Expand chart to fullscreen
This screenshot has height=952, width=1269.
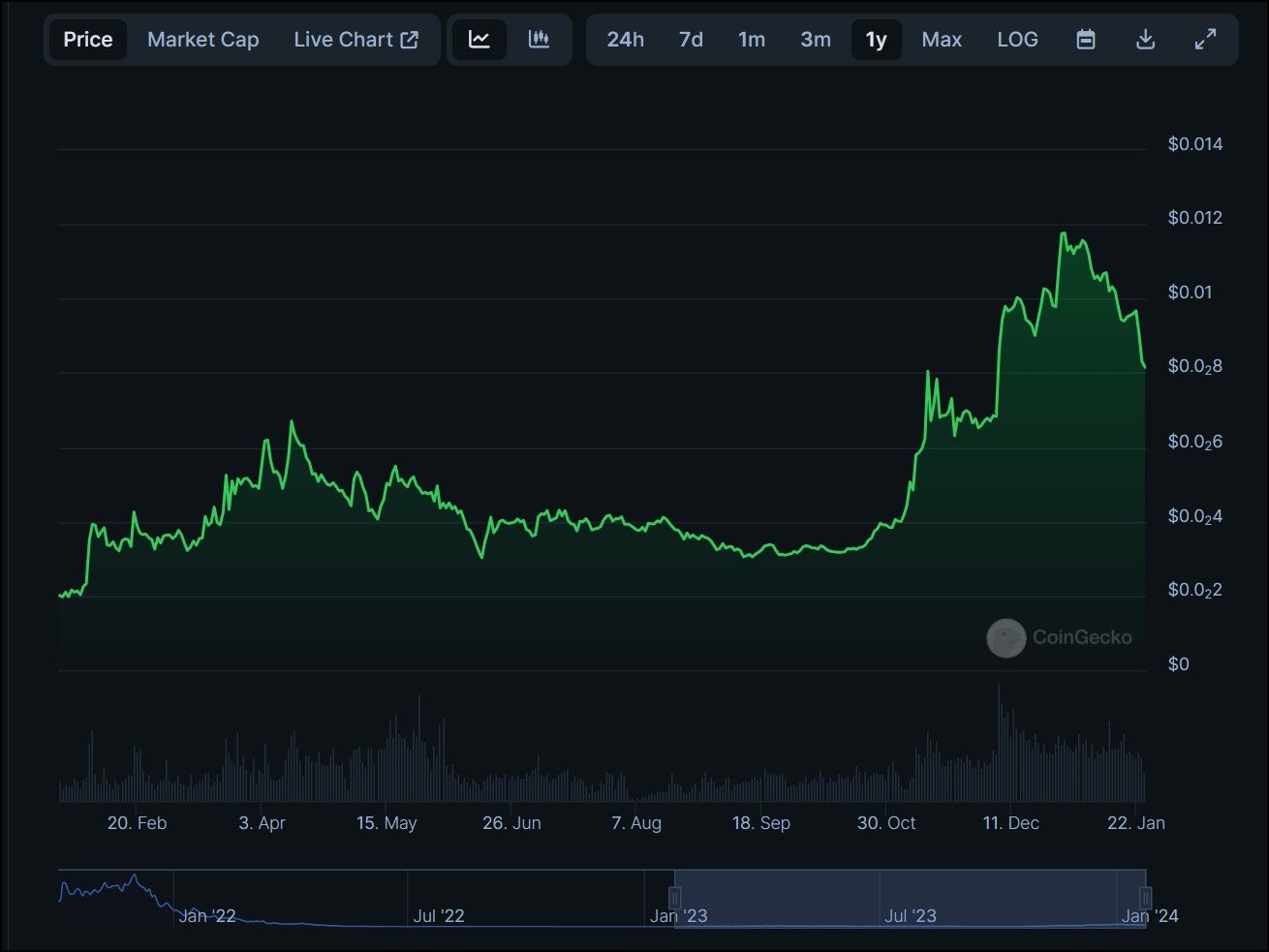pyautogui.click(x=1205, y=40)
